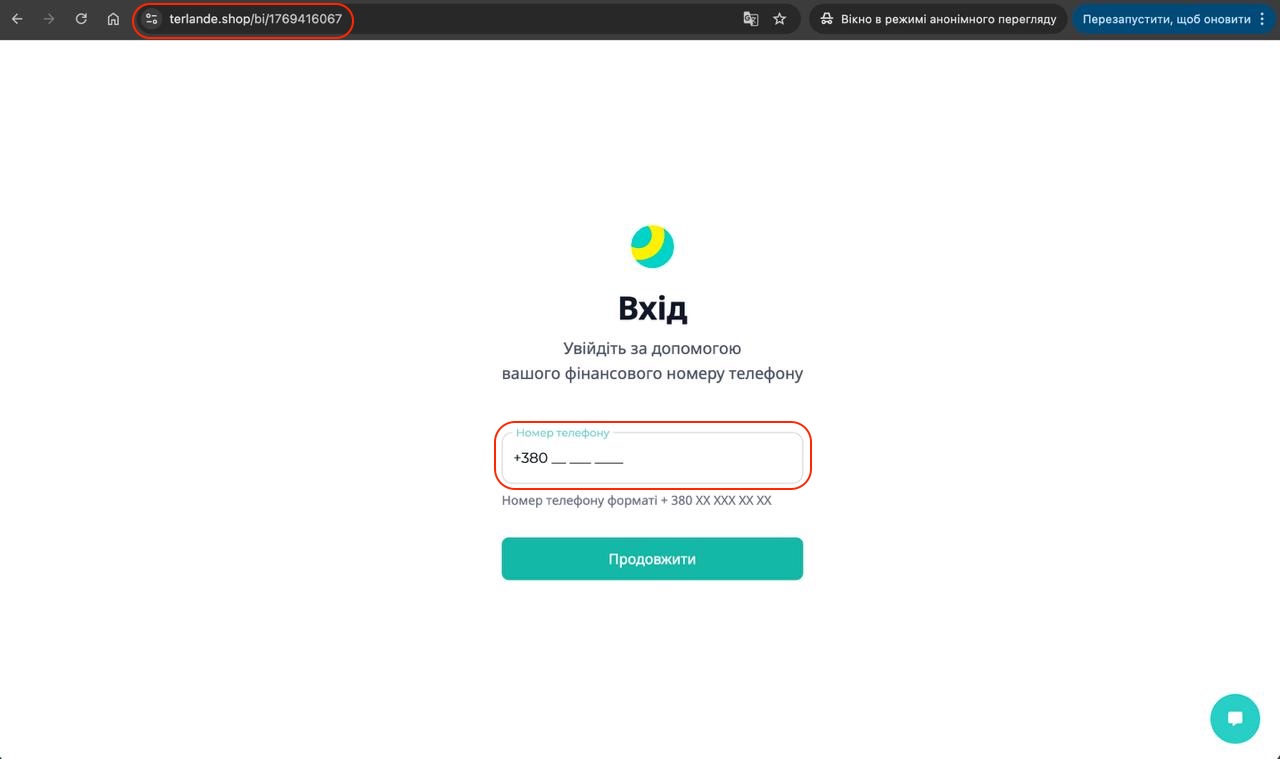Screen dimensions: 1280x759
Task: Open the Chrome three-dot menu
Action: click(x=1262, y=19)
